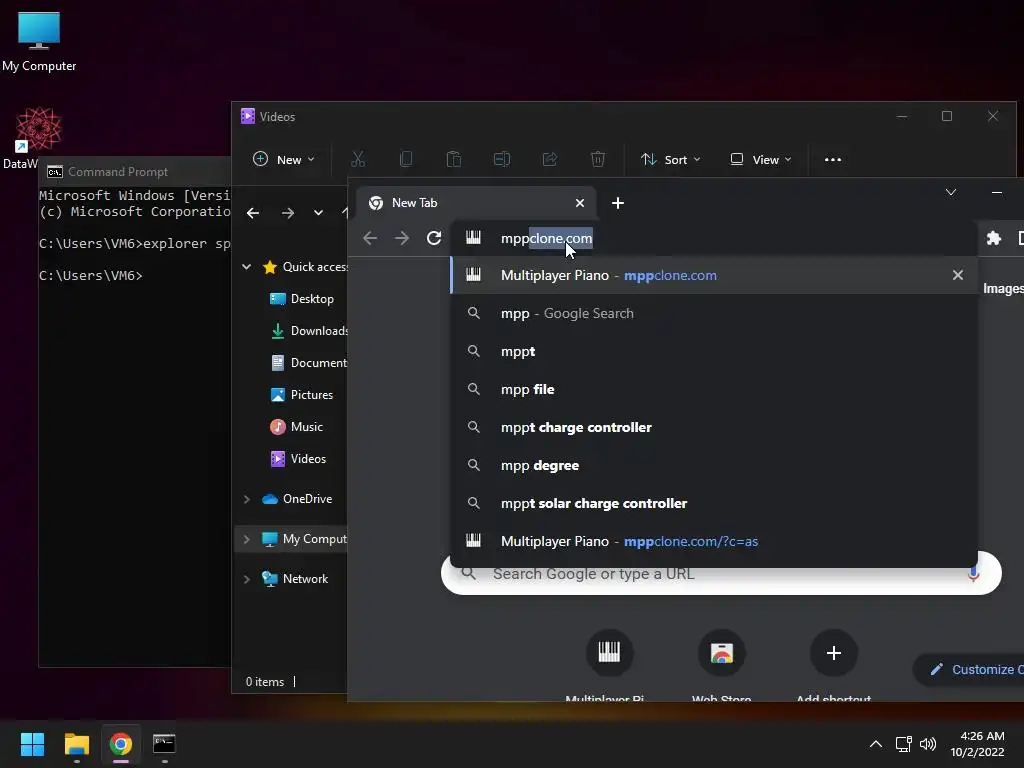
Task: Click Chrome's back arrow button
Action: (370, 238)
